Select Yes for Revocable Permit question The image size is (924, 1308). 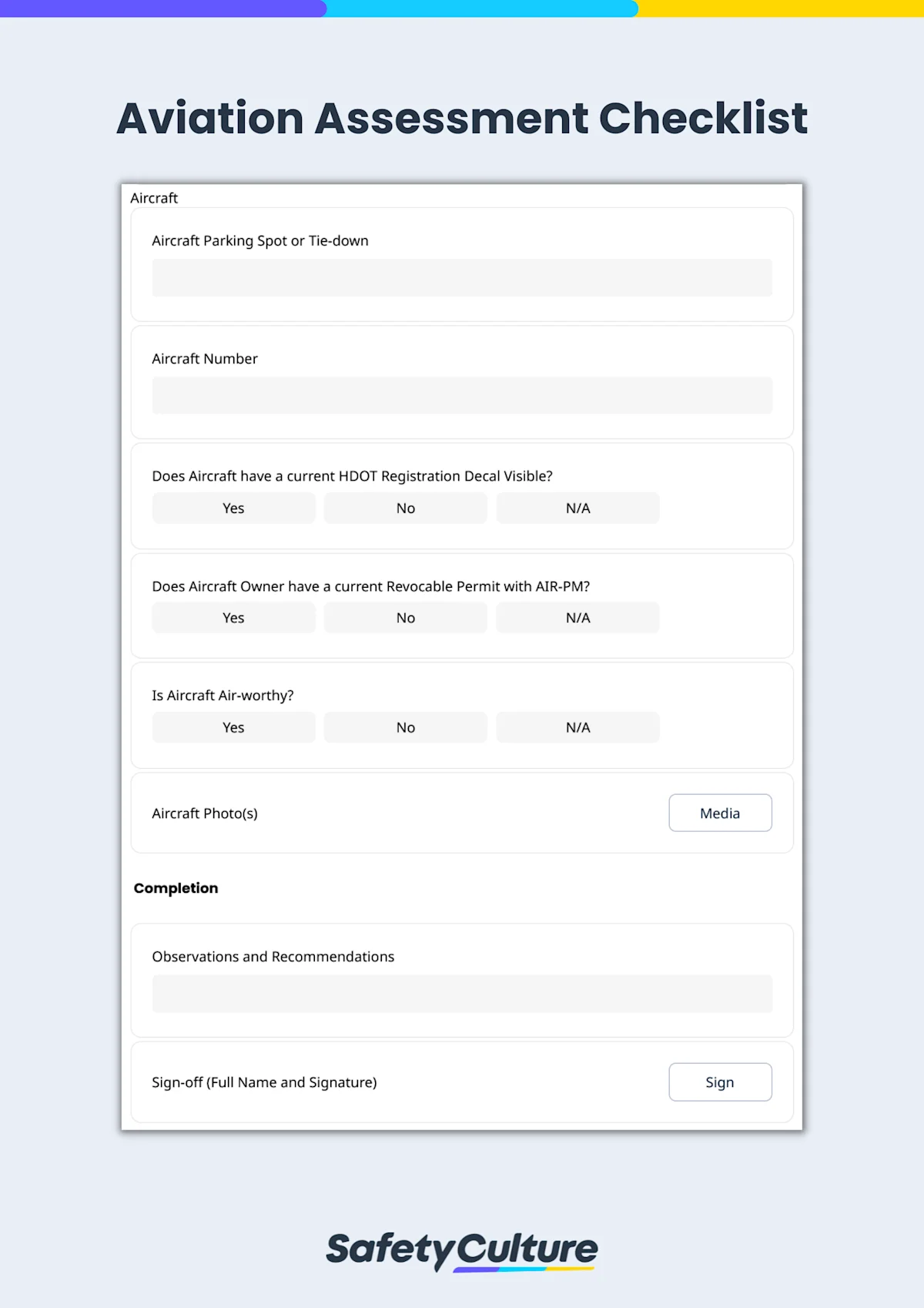[233, 617]
